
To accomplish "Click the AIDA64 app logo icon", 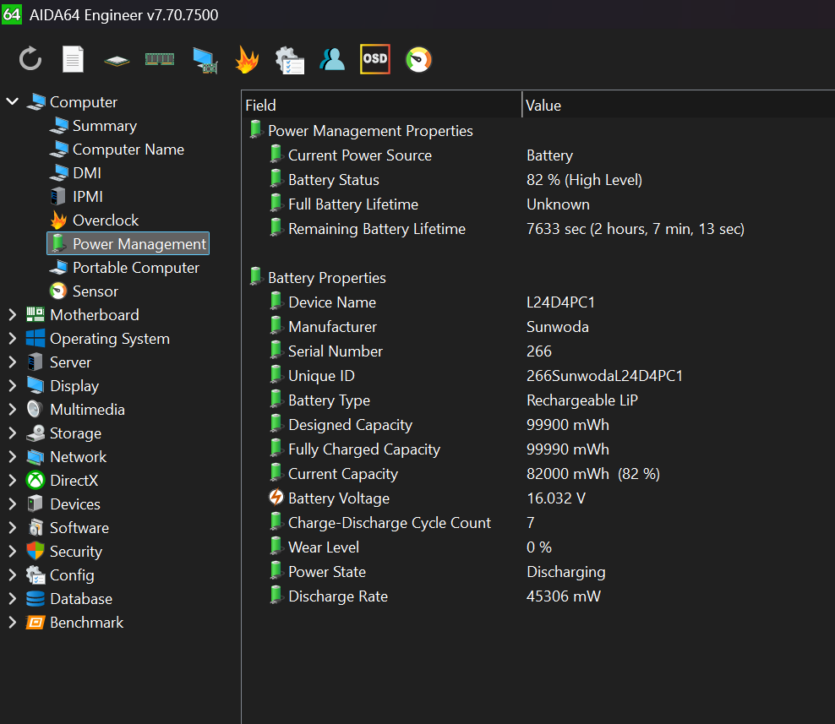I will pos(12,14).
